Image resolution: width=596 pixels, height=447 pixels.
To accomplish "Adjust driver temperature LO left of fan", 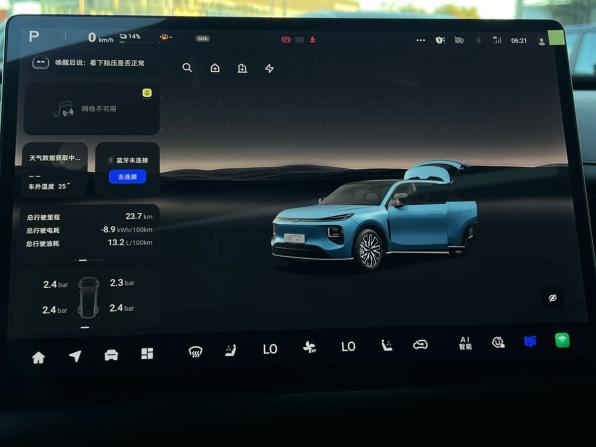I will click(x=270, y=349).
